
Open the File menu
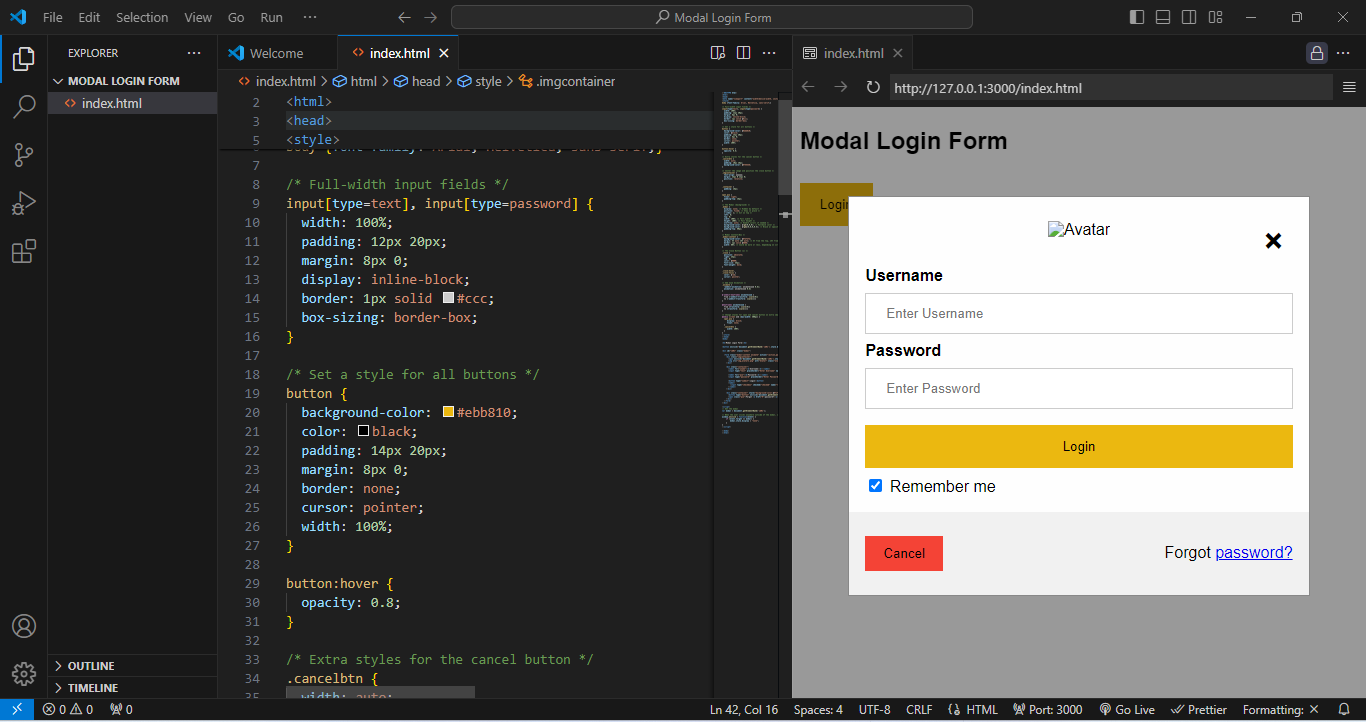(53, 17)
